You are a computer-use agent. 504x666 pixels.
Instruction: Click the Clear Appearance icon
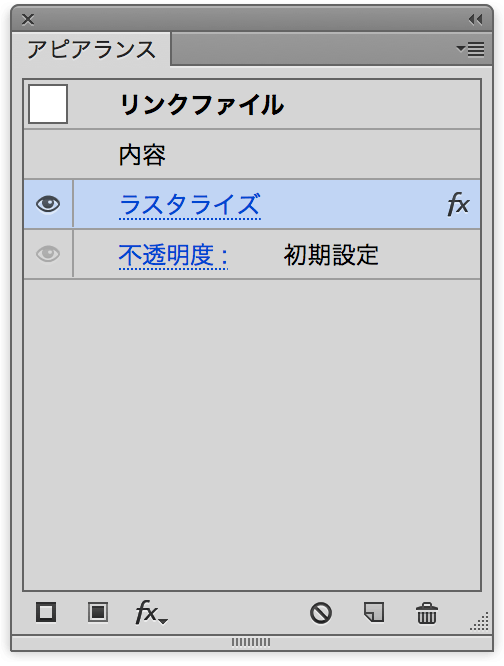coord(321,613)
